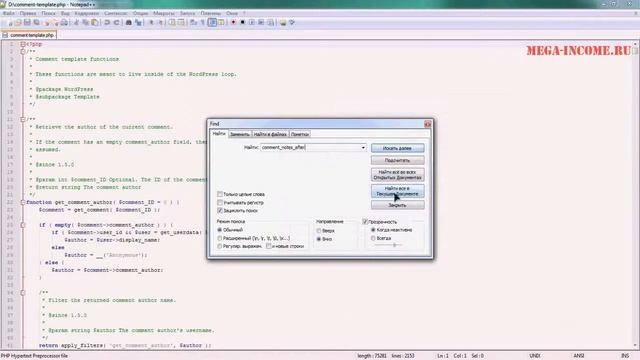Switch to 'Найти в файлах' tab
Viewport: 640px width, 360px height.
270,134
